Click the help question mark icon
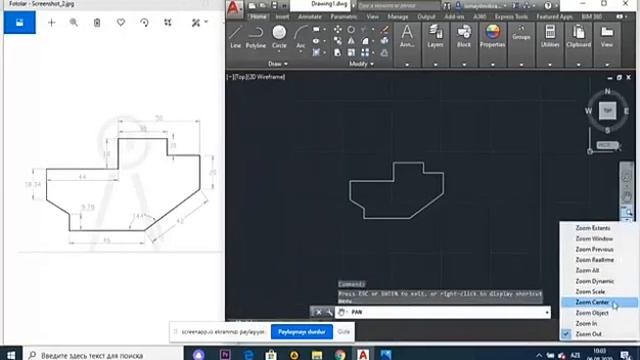640x360 pixels. 548,5
